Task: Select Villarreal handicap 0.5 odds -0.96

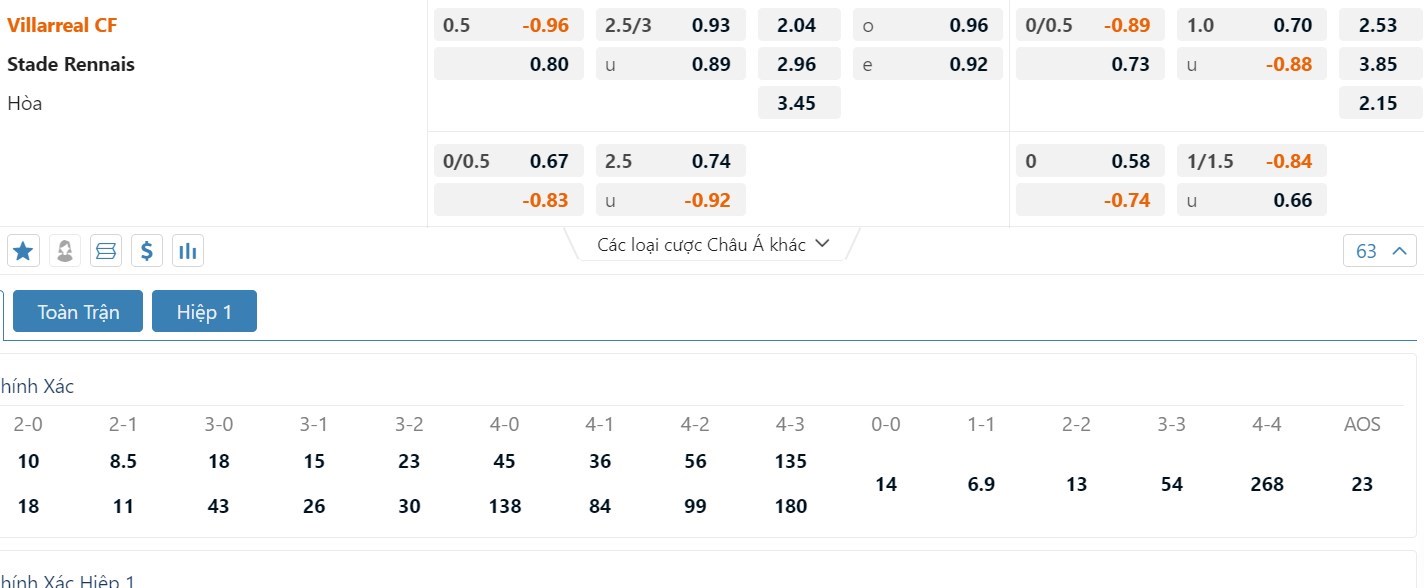Action: (x=545, y=25)
